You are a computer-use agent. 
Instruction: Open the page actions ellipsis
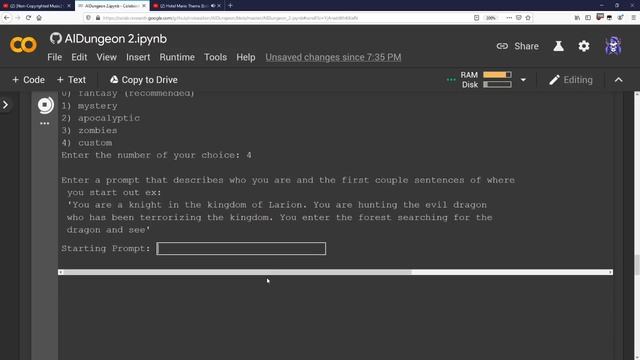pos(509,18)
